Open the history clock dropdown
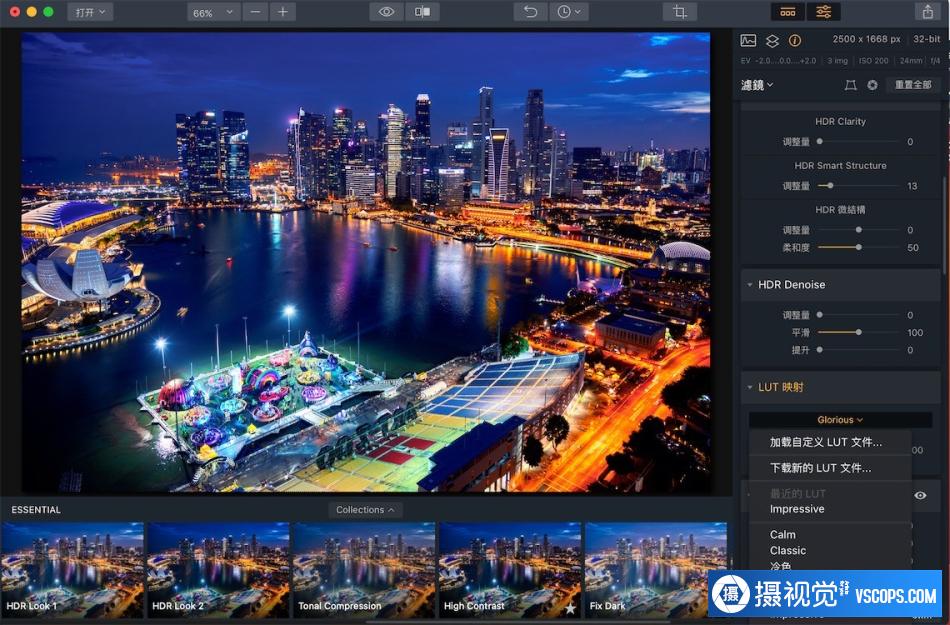Viewport: 950px width, 625px height. click(568, 12)
